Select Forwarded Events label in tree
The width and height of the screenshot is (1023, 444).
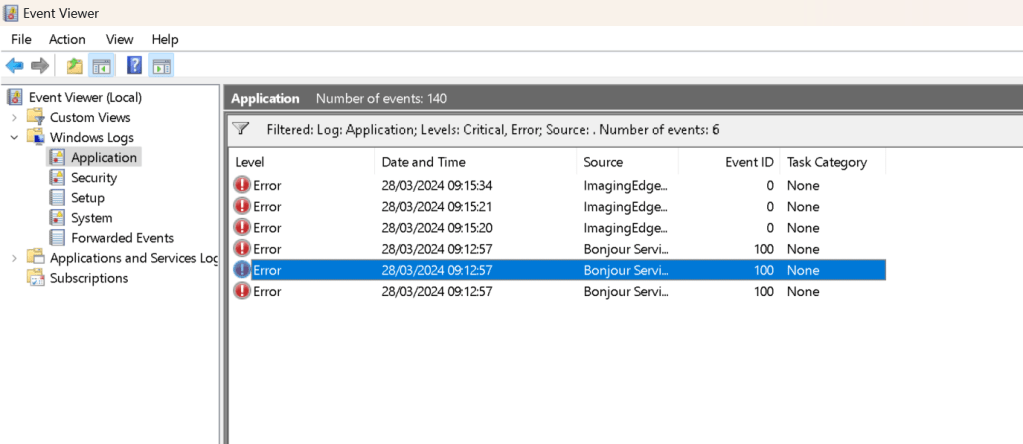[x=123, y=238]
